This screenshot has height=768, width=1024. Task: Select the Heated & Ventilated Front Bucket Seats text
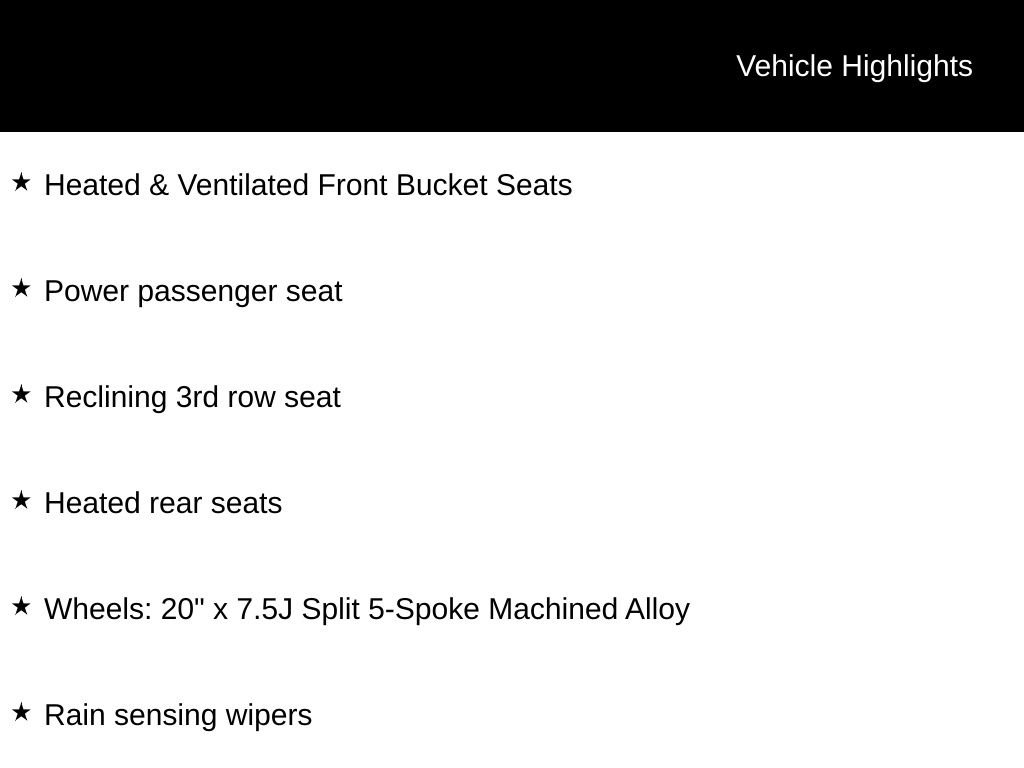pyautogui.click(x=308, y=185)
